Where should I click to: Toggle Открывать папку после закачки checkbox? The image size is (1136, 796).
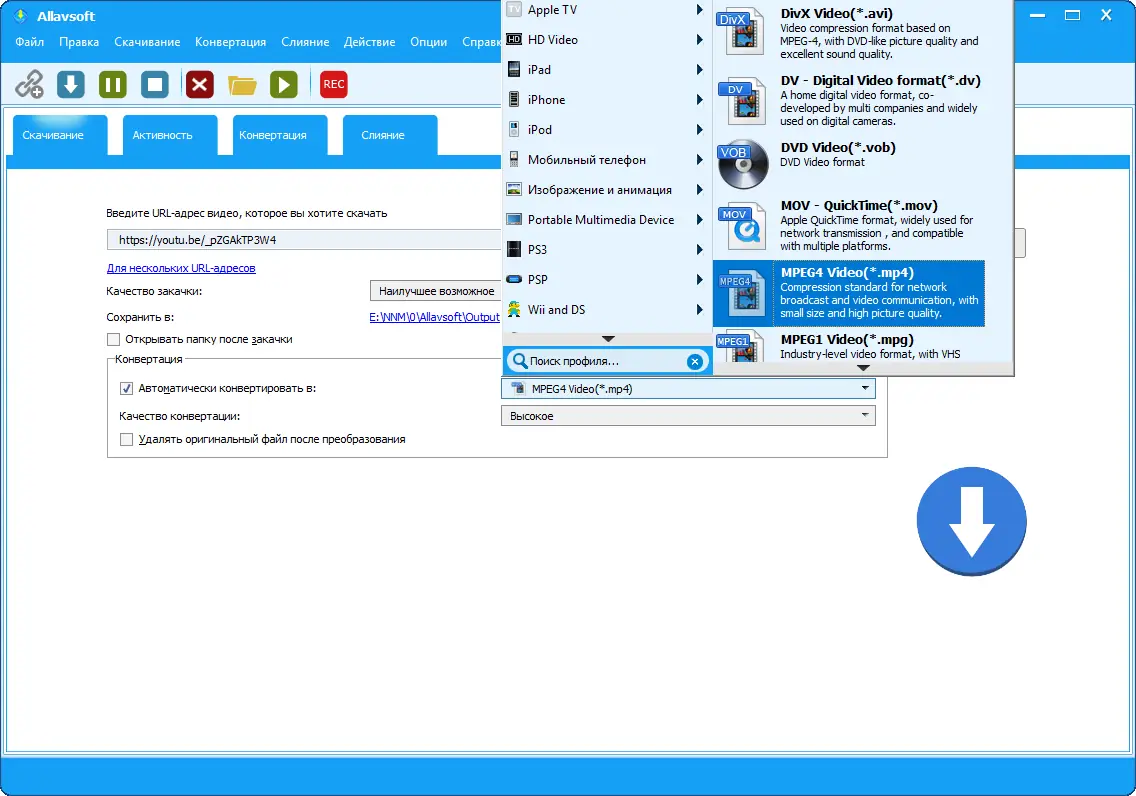tap(113, 339)
